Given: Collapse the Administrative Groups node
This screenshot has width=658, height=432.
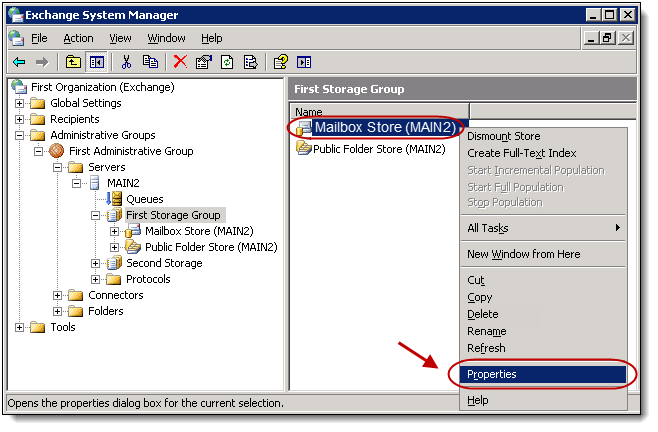Looking at the screenshot, I should 19,135.
